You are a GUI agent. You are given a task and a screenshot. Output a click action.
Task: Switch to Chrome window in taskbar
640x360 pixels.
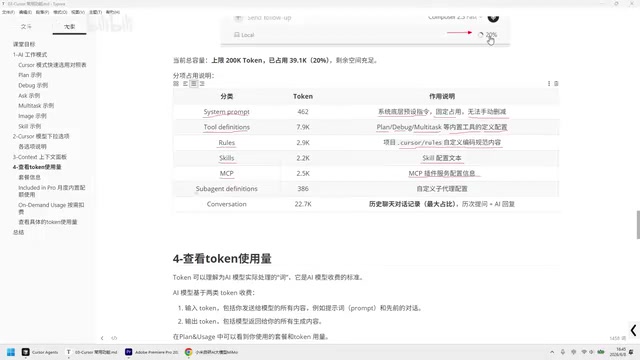211,352
